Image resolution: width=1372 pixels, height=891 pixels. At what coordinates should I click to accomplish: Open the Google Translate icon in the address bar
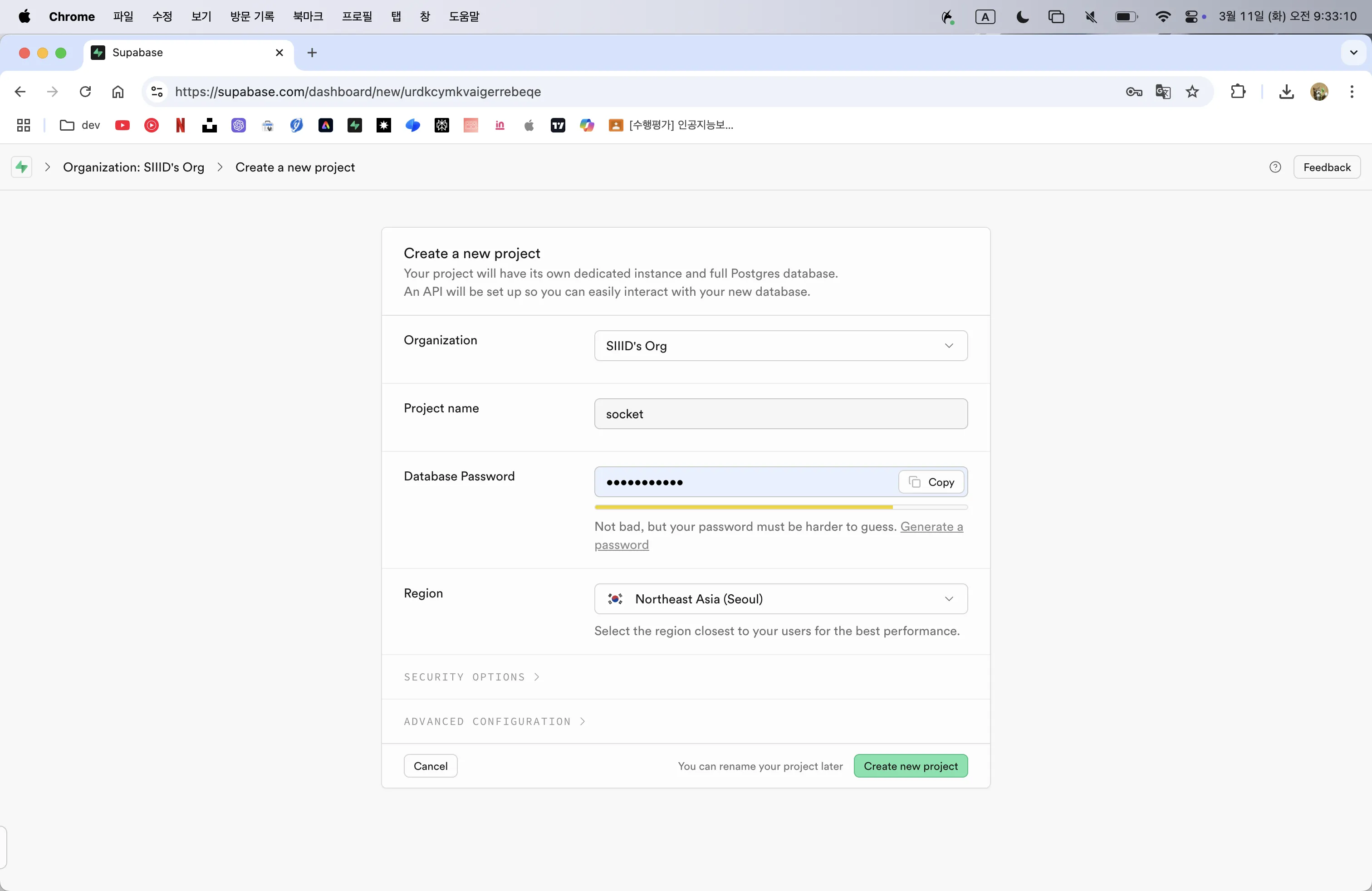click(x=1163, y=92)
